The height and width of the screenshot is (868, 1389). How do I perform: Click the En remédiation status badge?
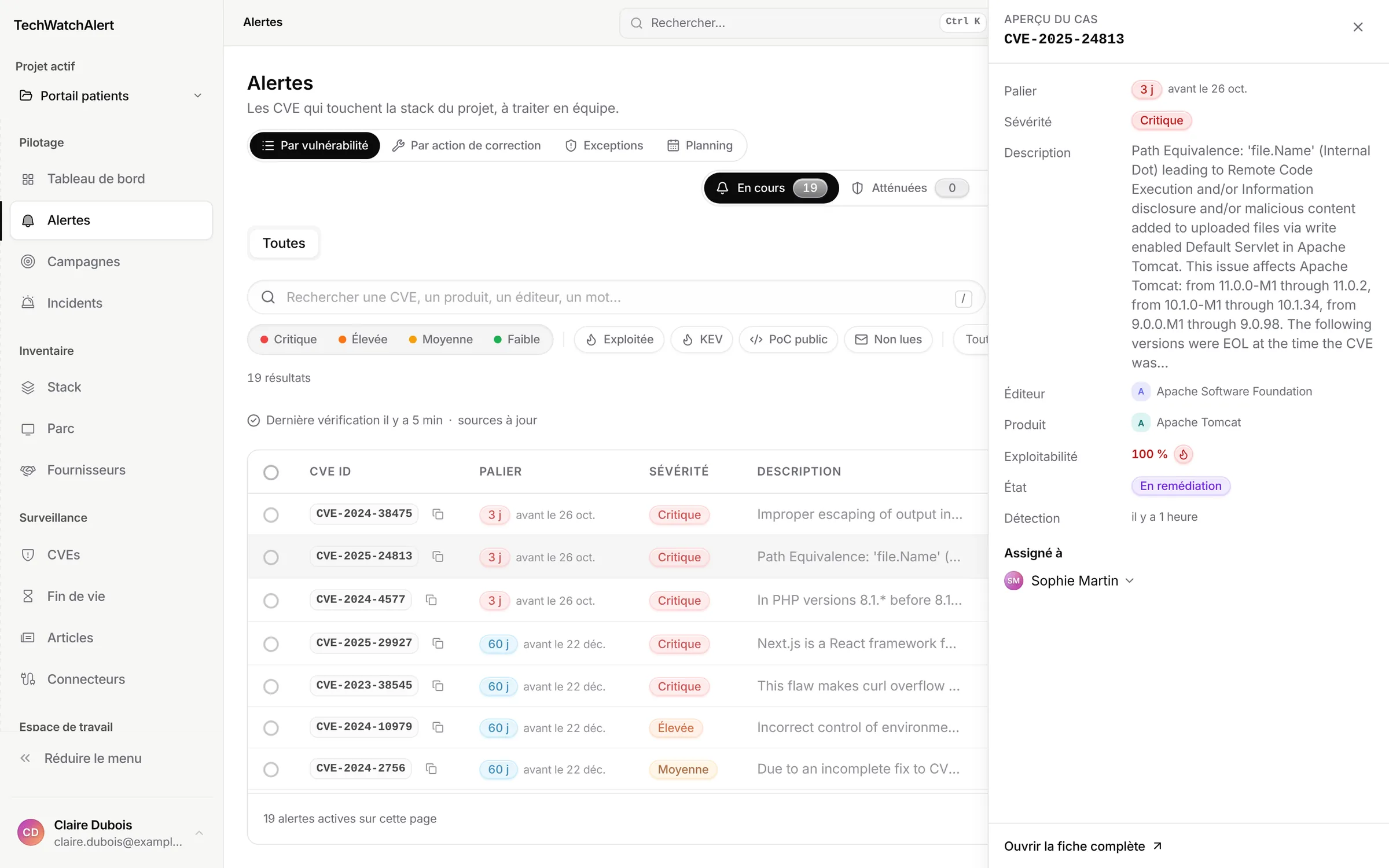point(1181,486)
